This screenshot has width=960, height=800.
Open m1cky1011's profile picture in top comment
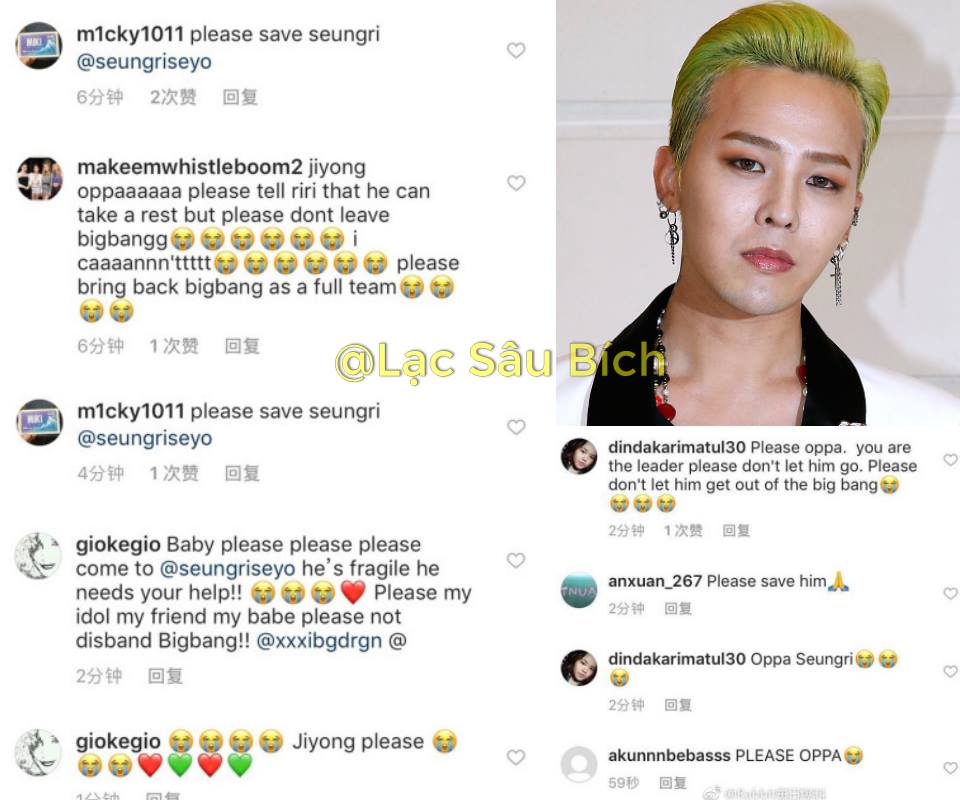pyautogui.click(x=39, y=46)
